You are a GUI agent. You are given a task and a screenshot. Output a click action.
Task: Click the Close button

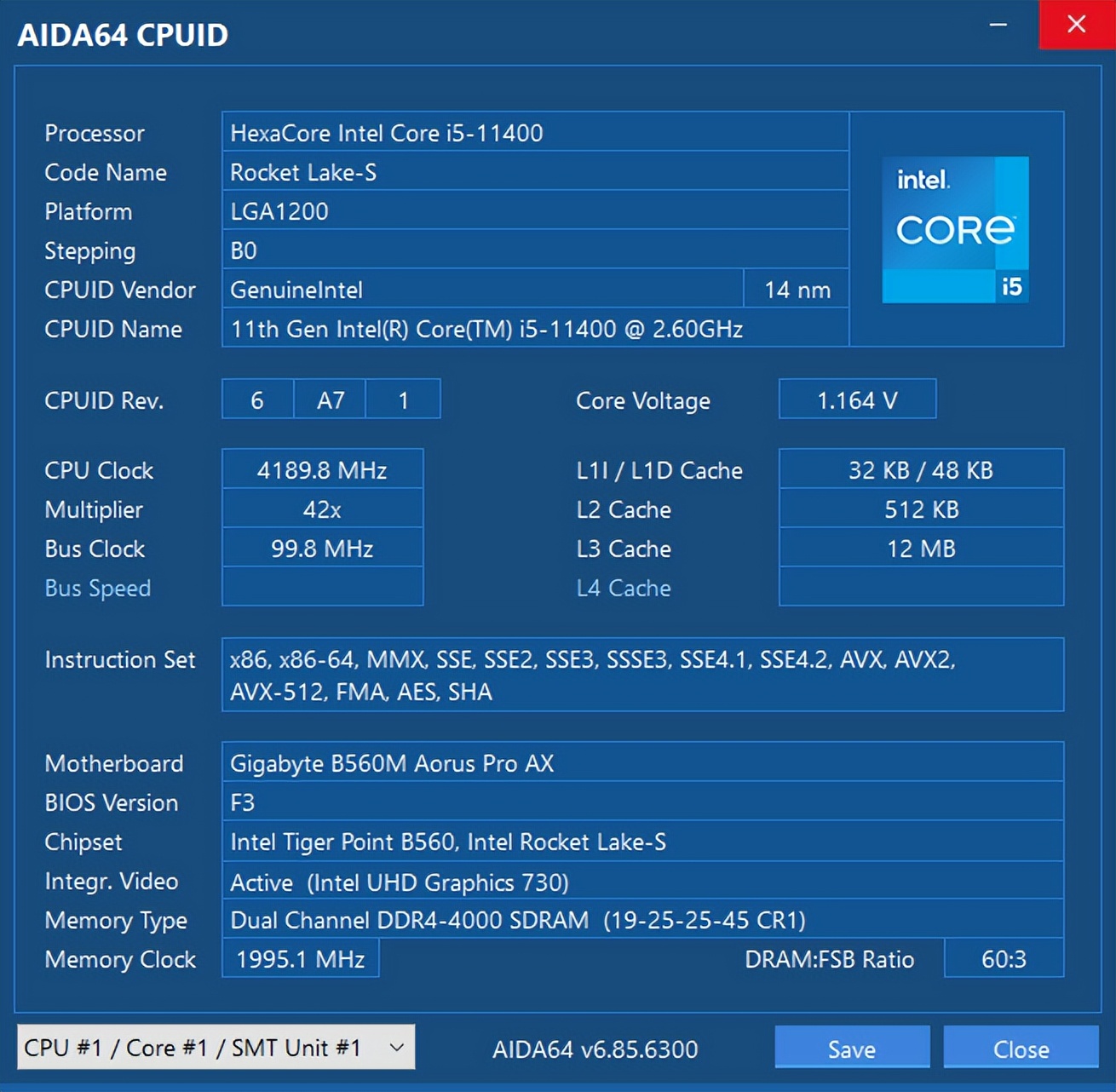pos(1021,1048)
